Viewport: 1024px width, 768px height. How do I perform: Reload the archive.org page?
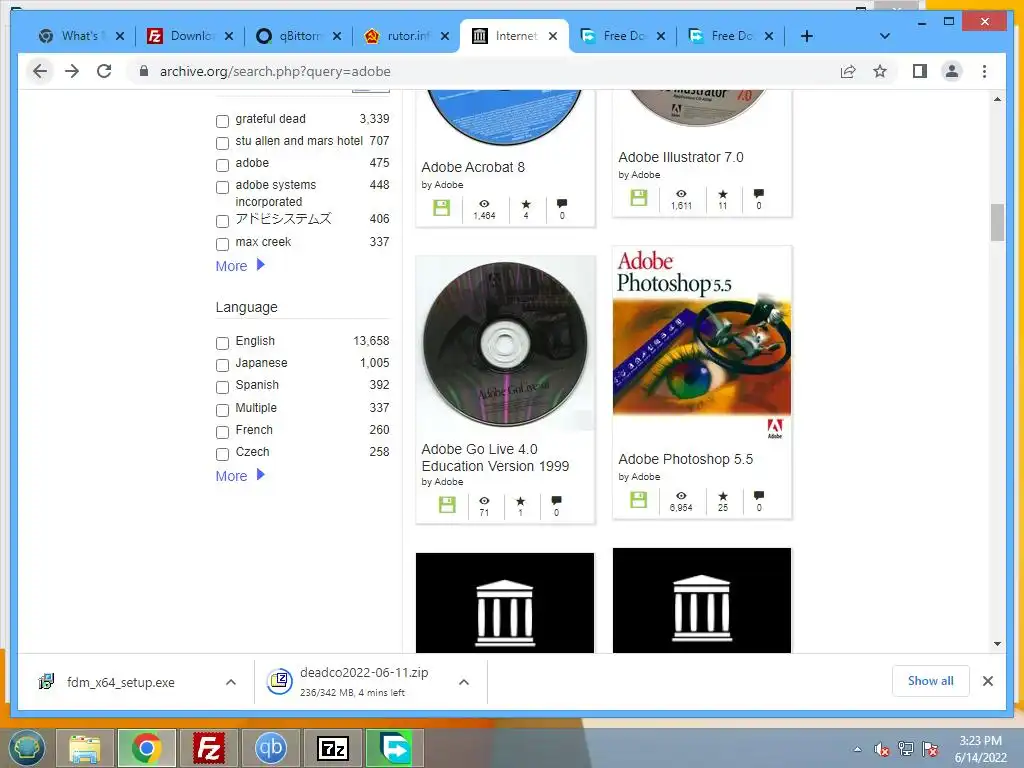[104, 71]
